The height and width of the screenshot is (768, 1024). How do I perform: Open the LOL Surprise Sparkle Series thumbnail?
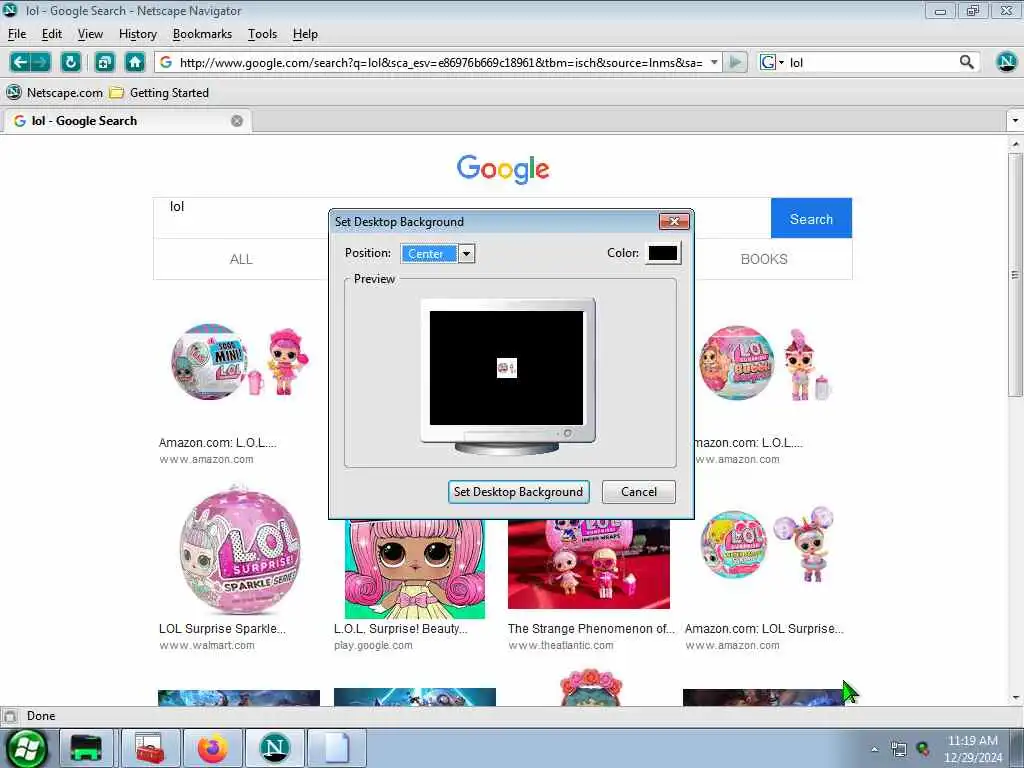pyautogui.click(x=239, y=550)
